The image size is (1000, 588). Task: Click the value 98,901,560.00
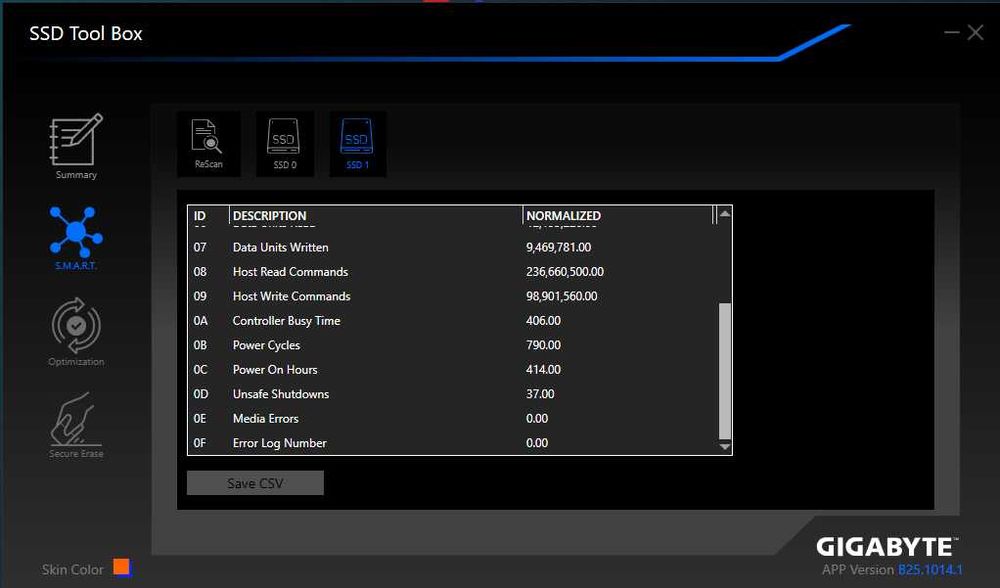tap(562, 297)
